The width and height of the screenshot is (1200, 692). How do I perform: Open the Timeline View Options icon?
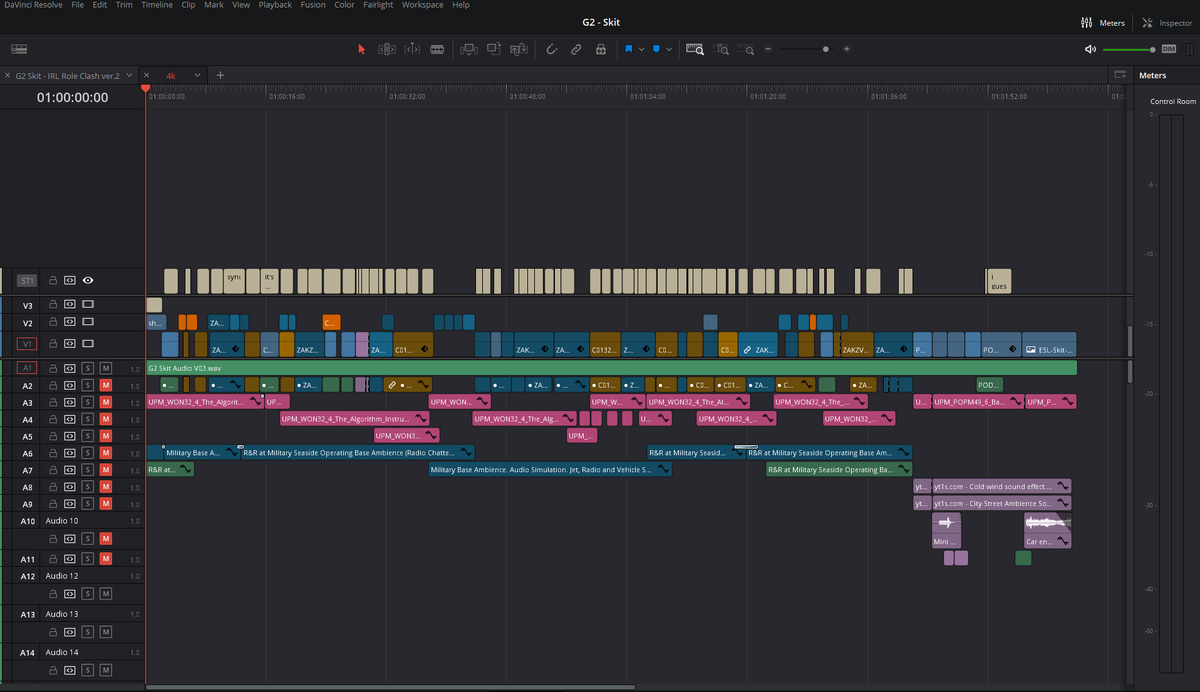coord(20,48)
